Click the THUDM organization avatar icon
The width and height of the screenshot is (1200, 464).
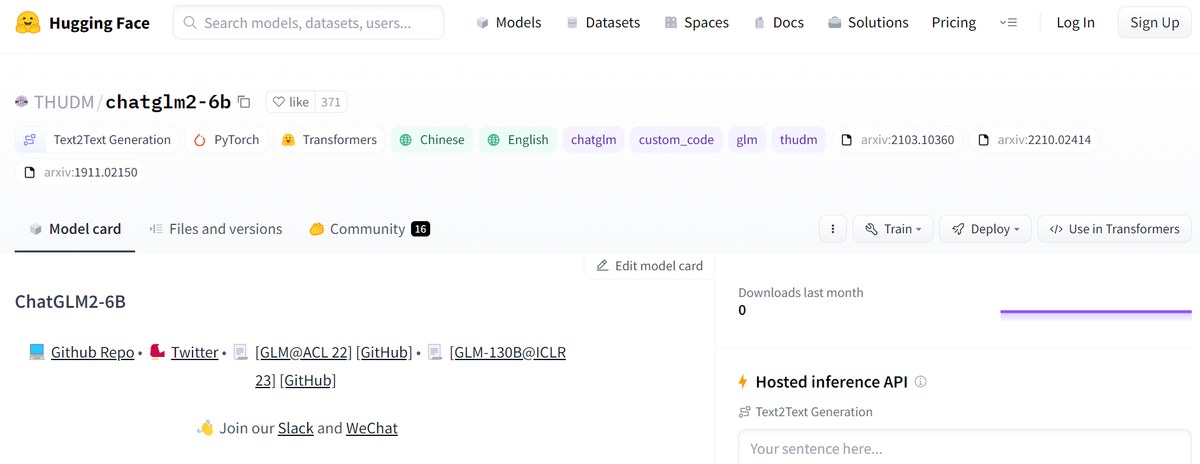click(x=23, y=102)
